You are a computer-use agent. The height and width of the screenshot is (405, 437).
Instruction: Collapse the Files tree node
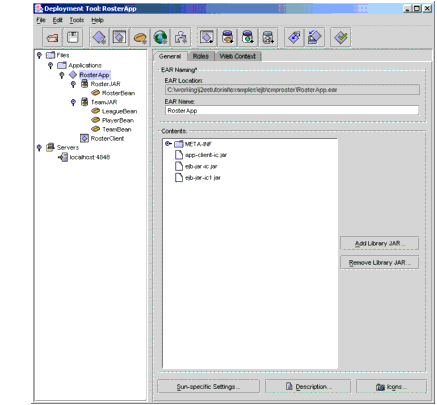click(x=39, y=55)
